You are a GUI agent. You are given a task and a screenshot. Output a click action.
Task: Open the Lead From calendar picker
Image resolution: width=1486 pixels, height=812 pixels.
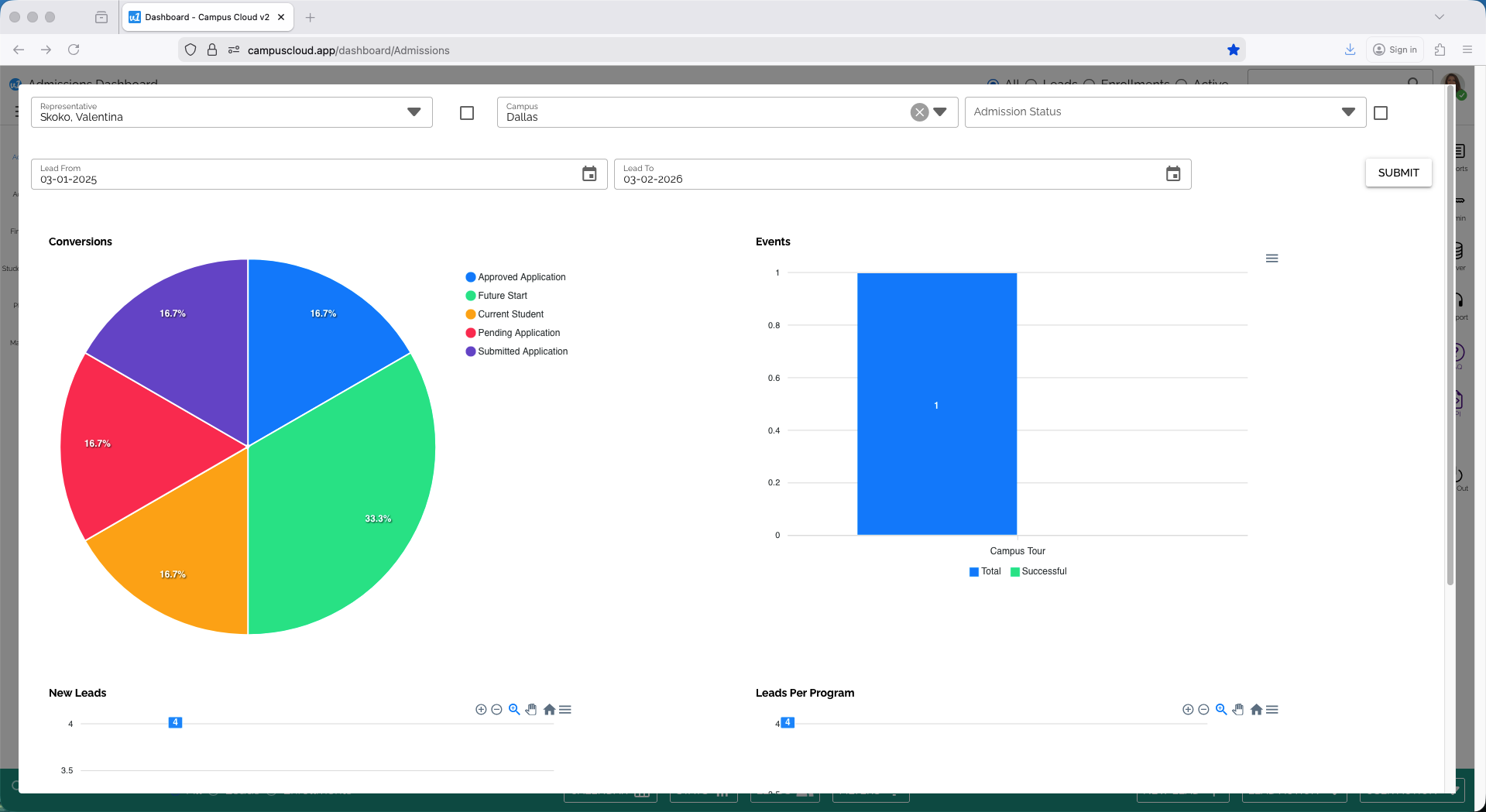tap(589, 173)
